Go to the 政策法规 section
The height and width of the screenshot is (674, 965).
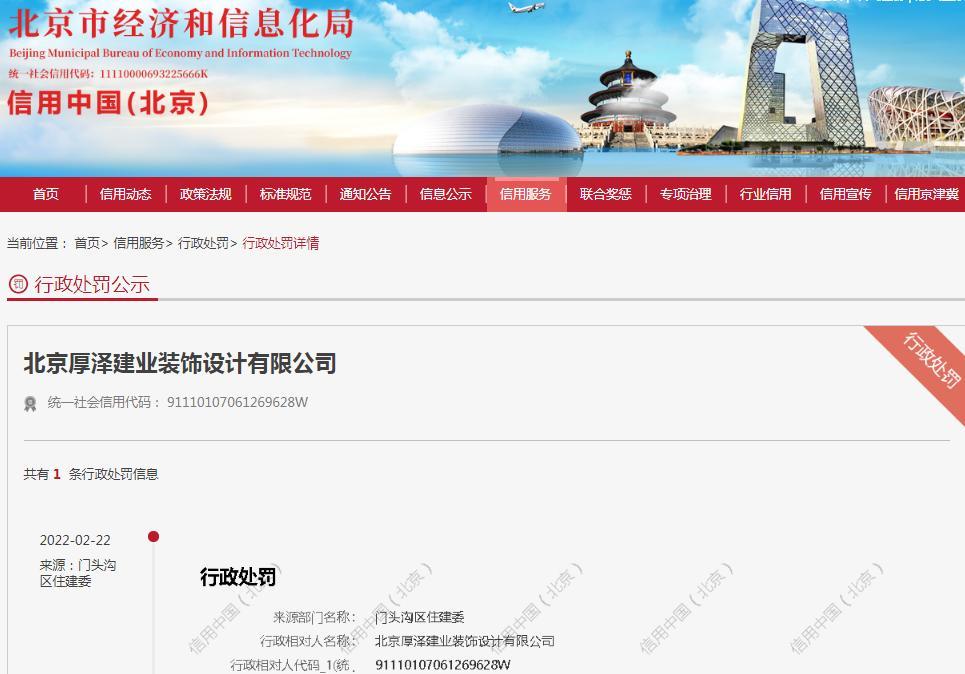pyautogui.click(x=206, y=194)
